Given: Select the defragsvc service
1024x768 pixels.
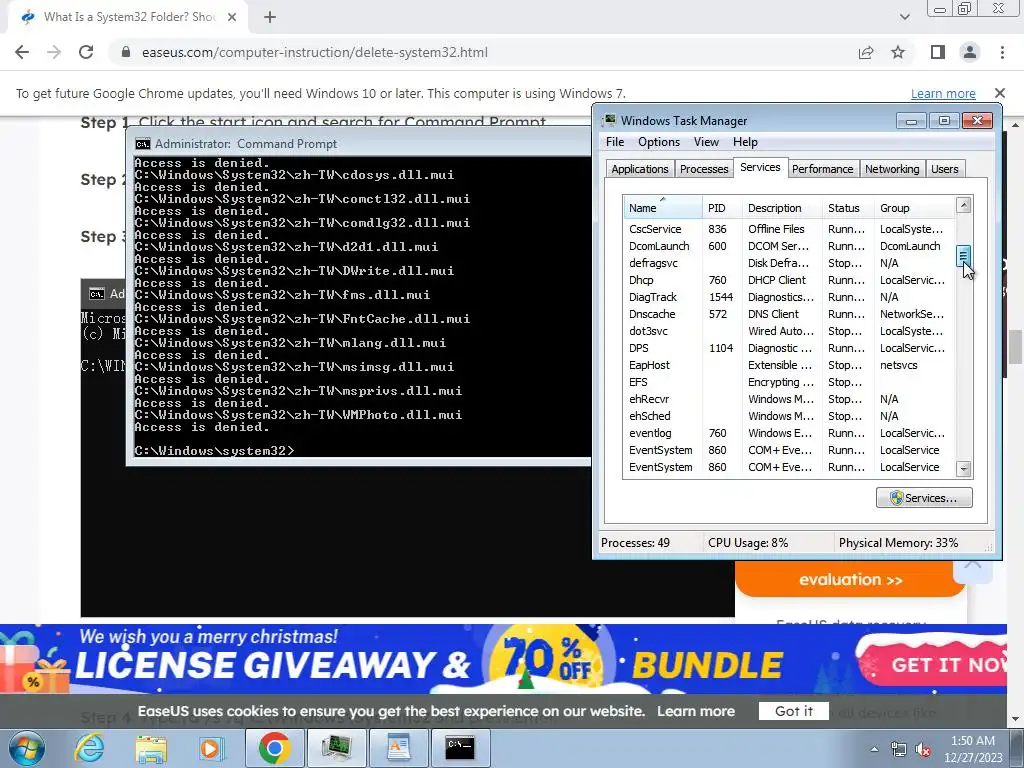Looking at the screenshot, I should click(x=789, y=263).
